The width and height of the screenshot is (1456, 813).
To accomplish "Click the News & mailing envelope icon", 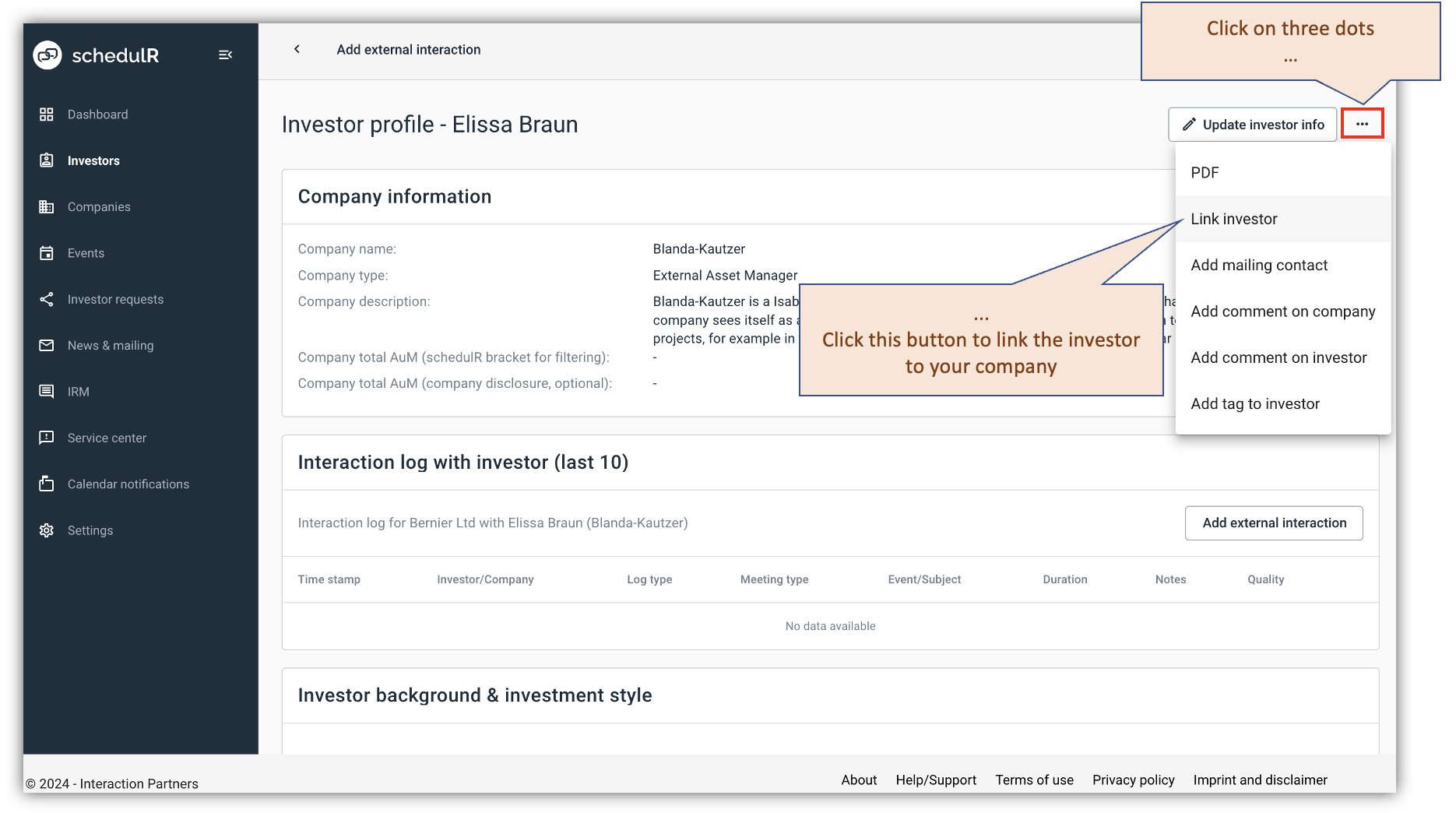I will (x=47, y=345).
